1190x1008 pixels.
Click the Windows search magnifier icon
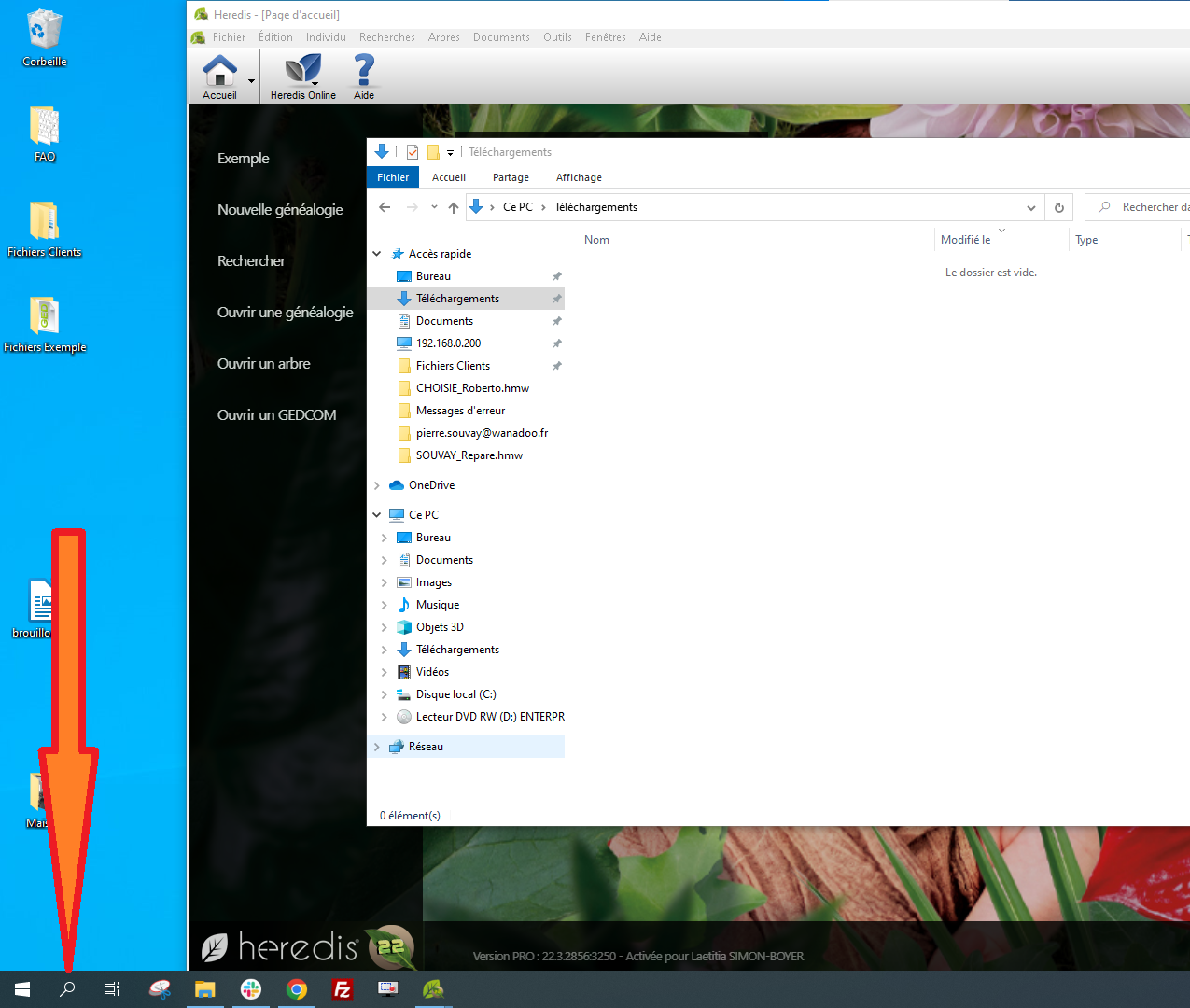[67, 989]
